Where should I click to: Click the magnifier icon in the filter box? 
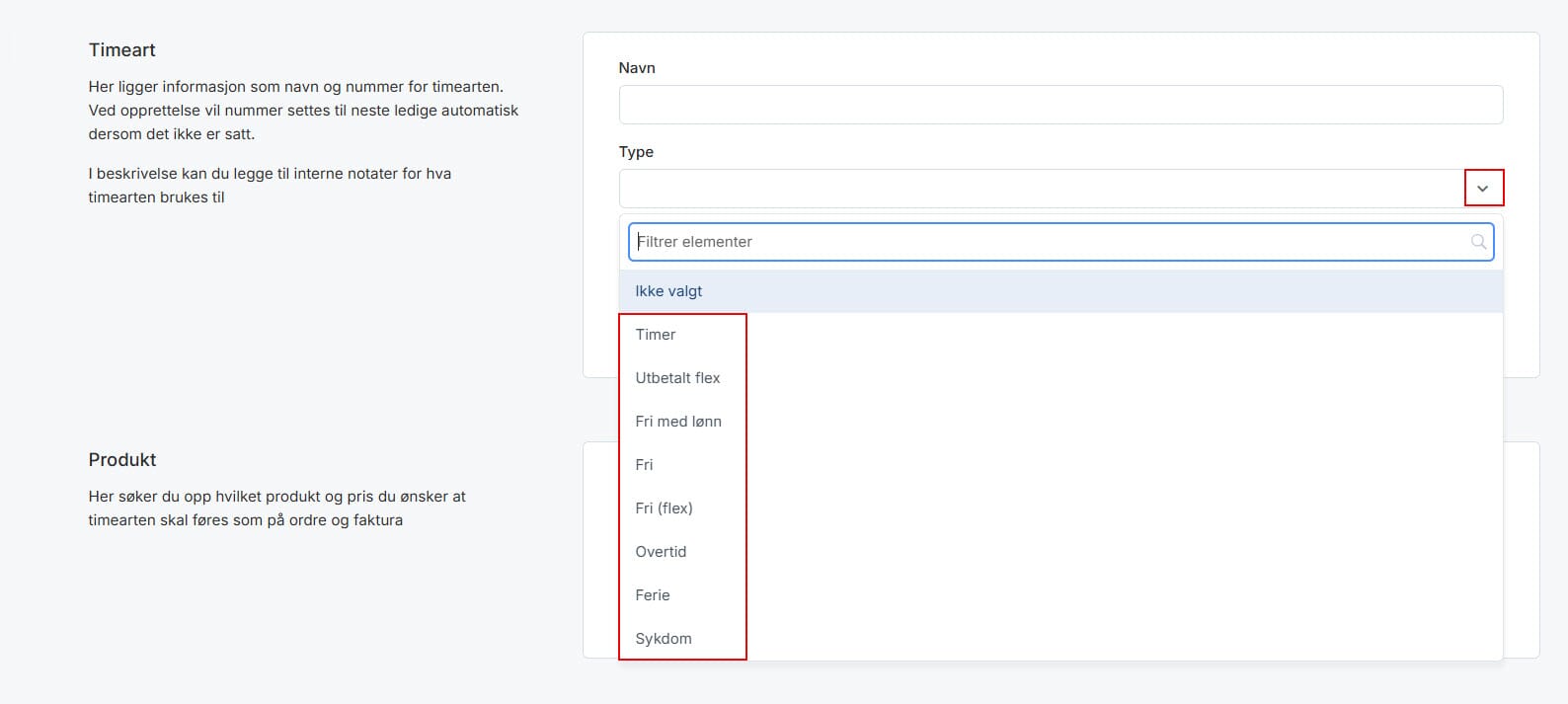pyautogui.click(x=1477, y=242)
